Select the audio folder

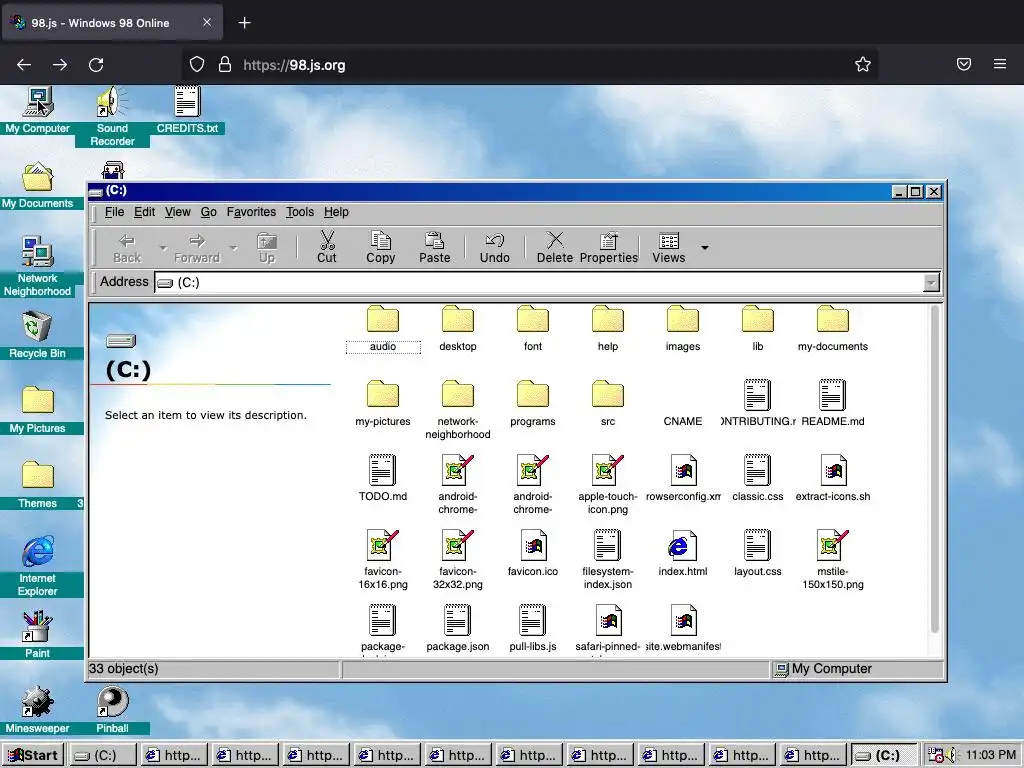point(383,329)
